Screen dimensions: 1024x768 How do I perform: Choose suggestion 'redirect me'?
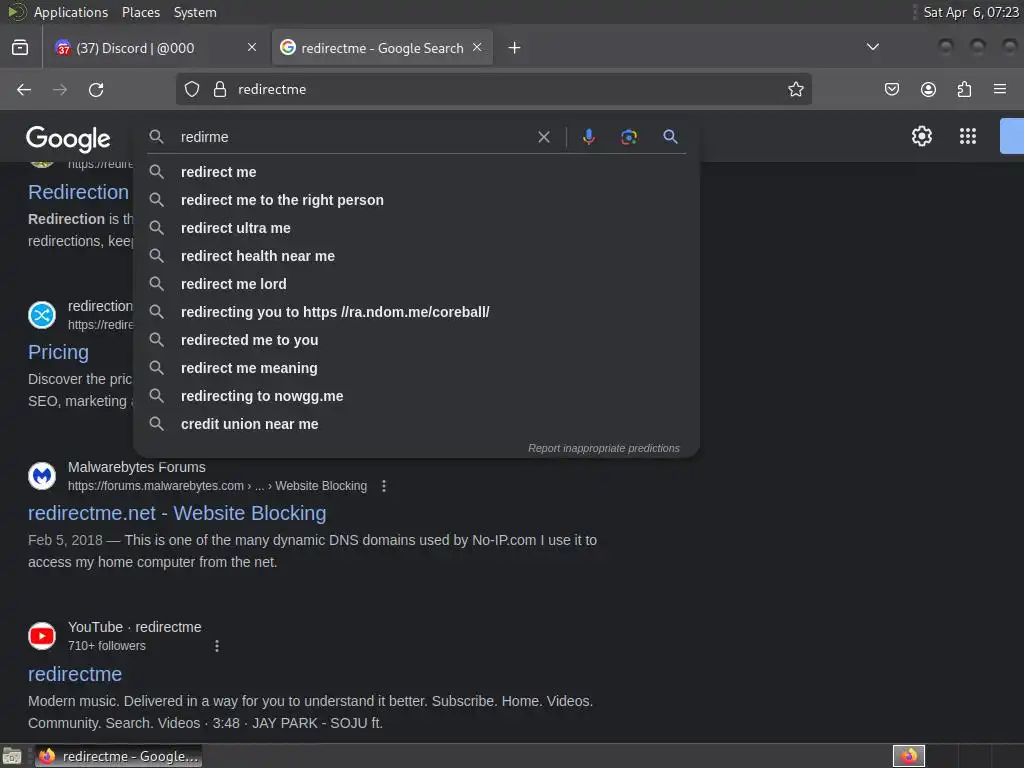pyautogui.click(x=416, y=172)
